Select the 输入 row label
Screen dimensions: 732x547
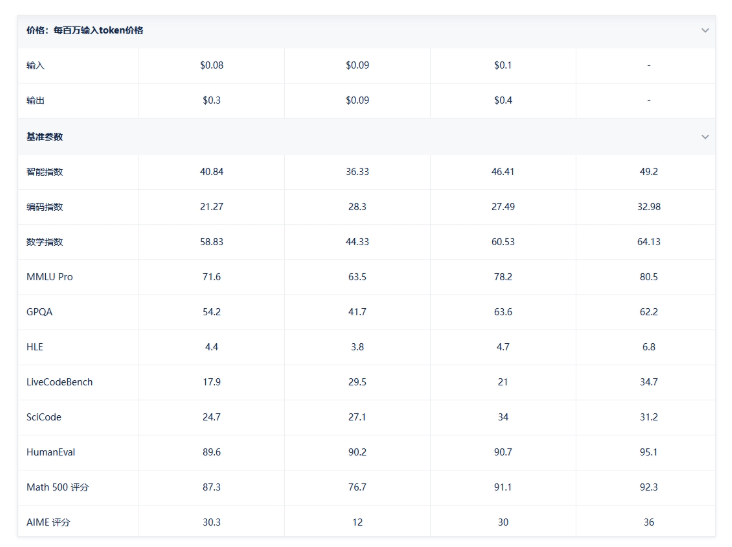pyautogui.click(x=35, y=65)
